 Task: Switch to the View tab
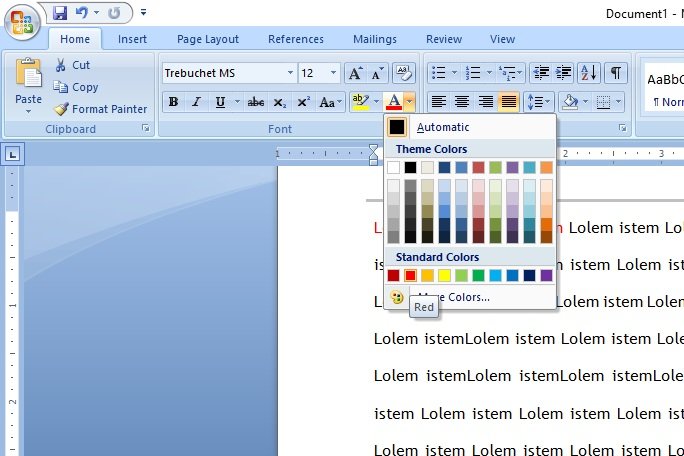point(502,39)
